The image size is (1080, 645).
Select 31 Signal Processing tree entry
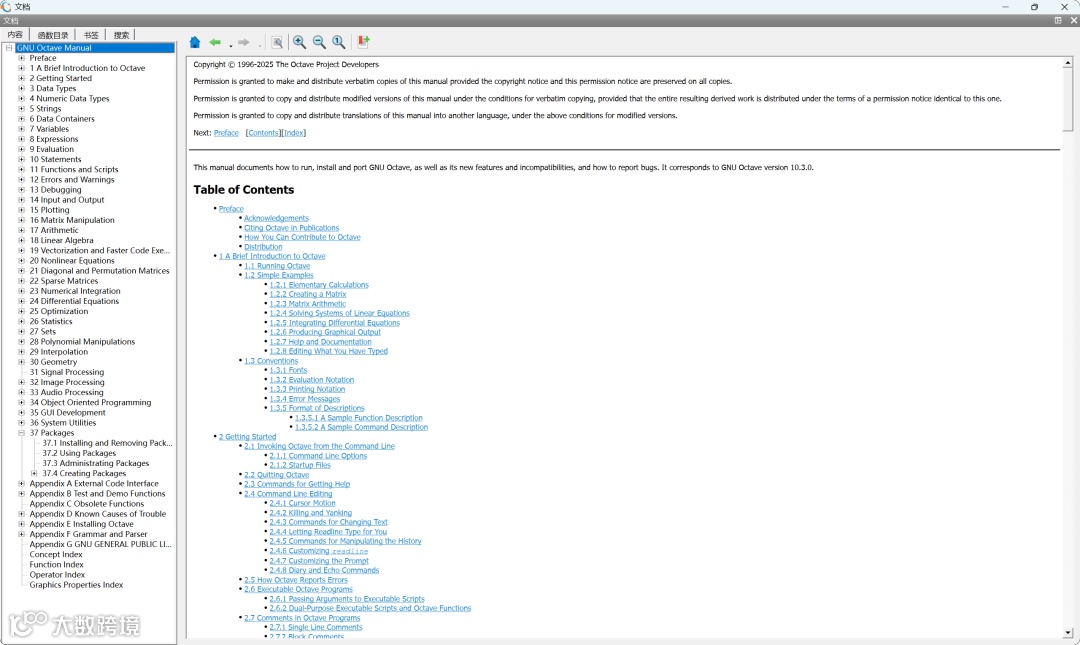click(67, 372)
